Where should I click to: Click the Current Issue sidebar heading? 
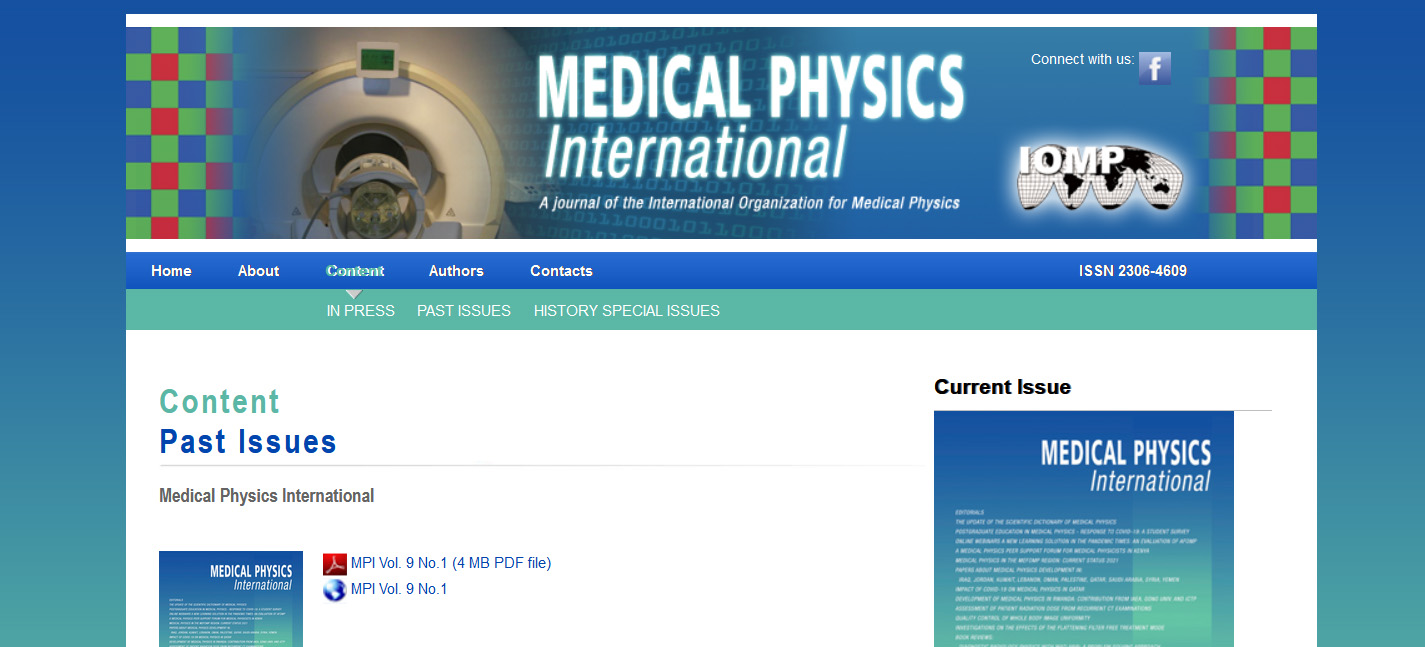pyautogui.click(x=1002, y=387)
